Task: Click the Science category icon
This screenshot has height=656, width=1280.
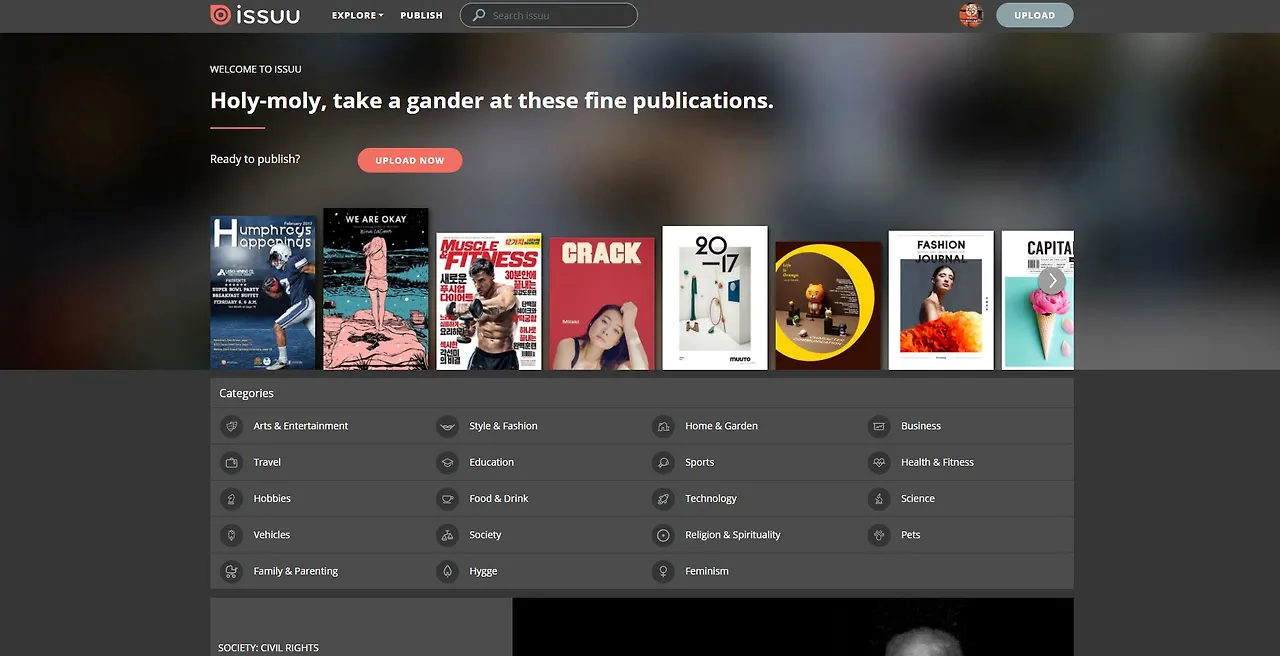Action: [x=879, y=498]
